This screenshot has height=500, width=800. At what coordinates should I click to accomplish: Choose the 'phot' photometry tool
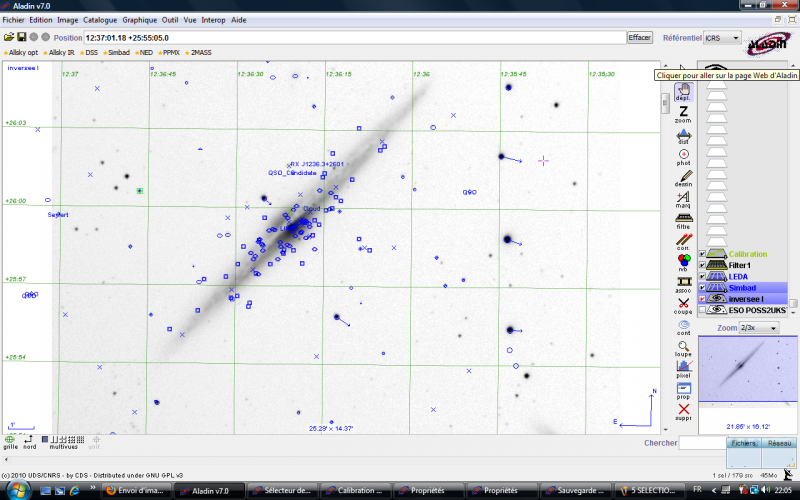click(x=684, y=157)
